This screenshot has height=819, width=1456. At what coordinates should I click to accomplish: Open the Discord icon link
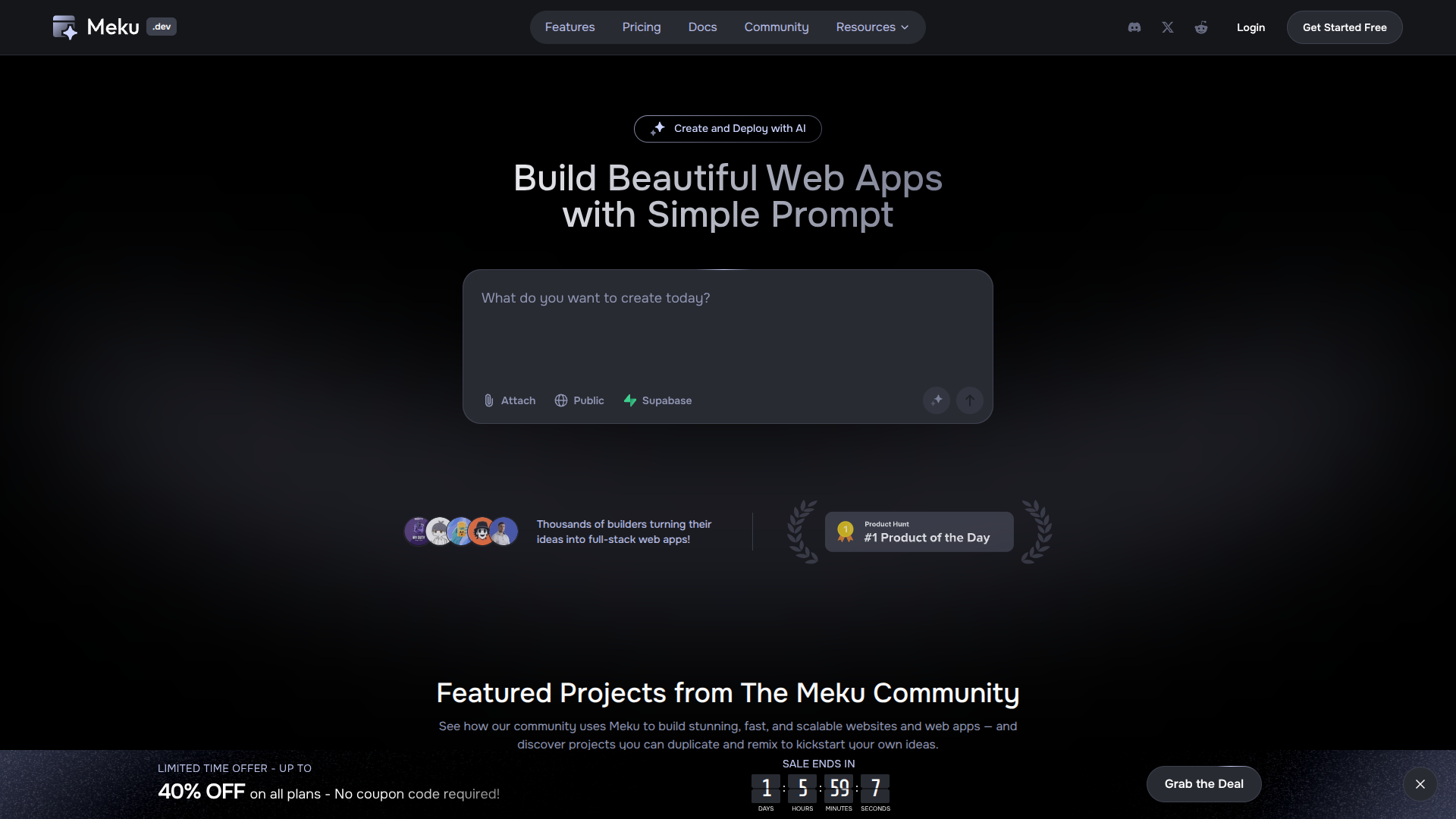1134,27
